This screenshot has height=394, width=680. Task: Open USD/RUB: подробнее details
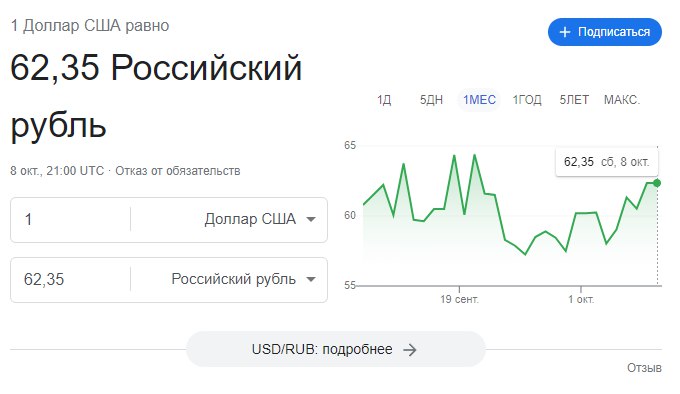pyautogui.click(x=335, y=349)
